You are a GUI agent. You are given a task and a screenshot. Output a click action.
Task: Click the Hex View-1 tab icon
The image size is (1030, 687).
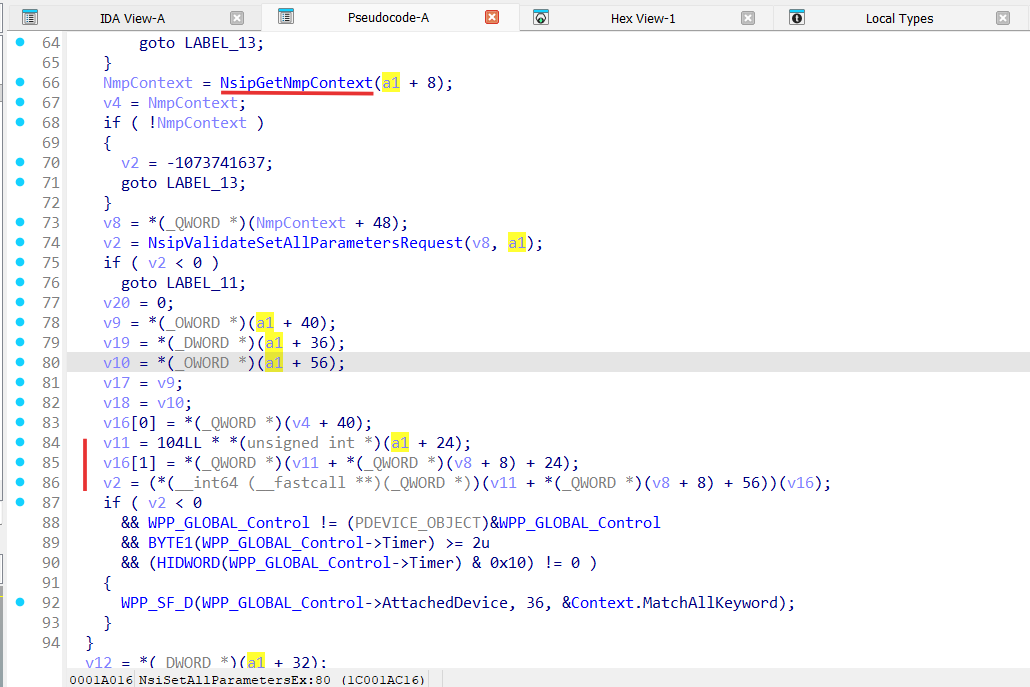coord(541,18)
